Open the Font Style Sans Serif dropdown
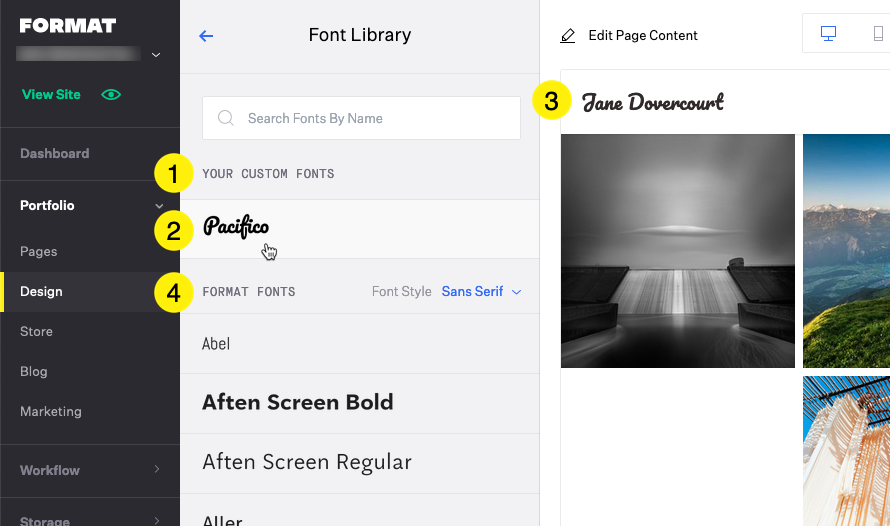 [481, 292]
